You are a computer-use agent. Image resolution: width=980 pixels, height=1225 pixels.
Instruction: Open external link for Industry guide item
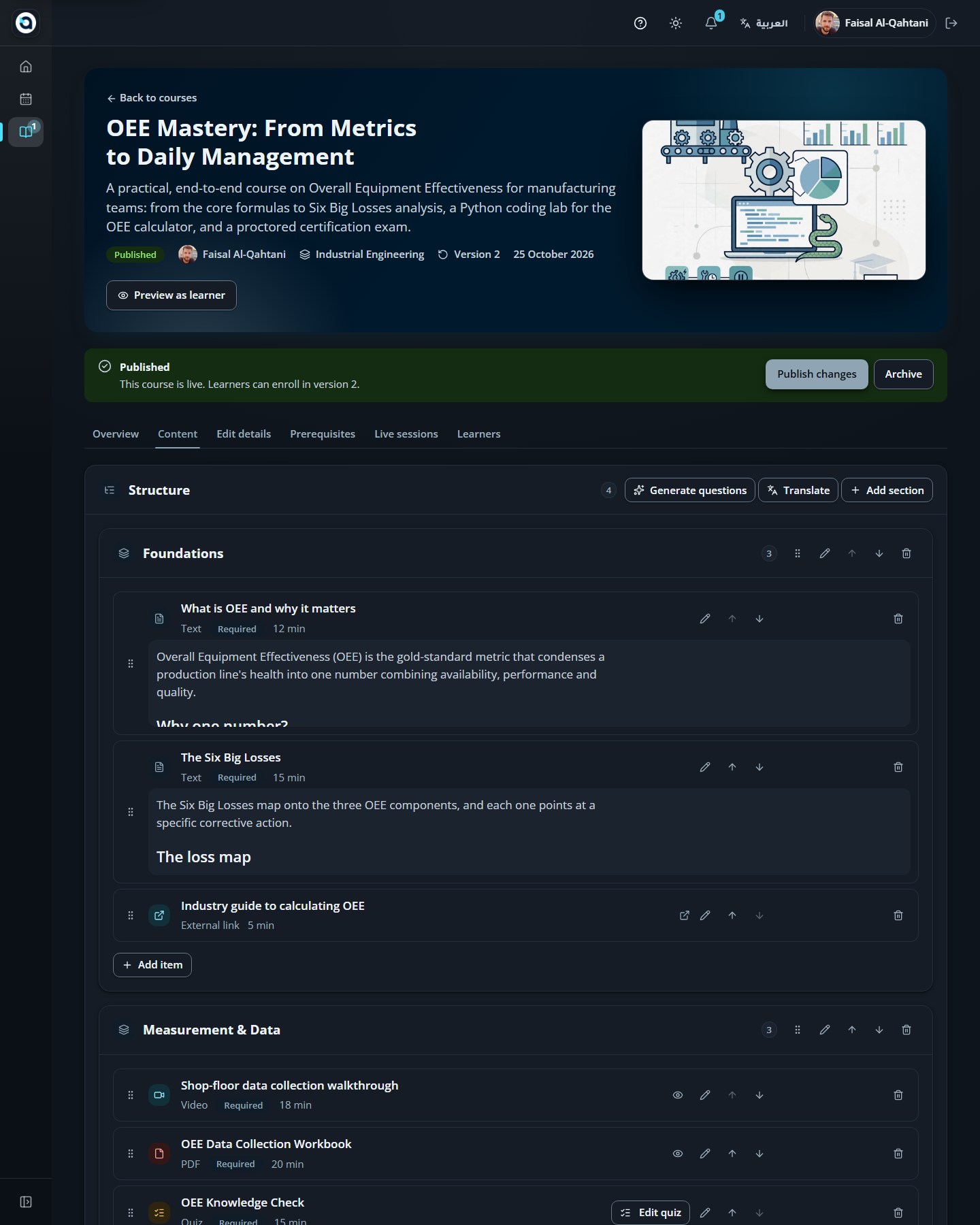[x=685, y=915]
